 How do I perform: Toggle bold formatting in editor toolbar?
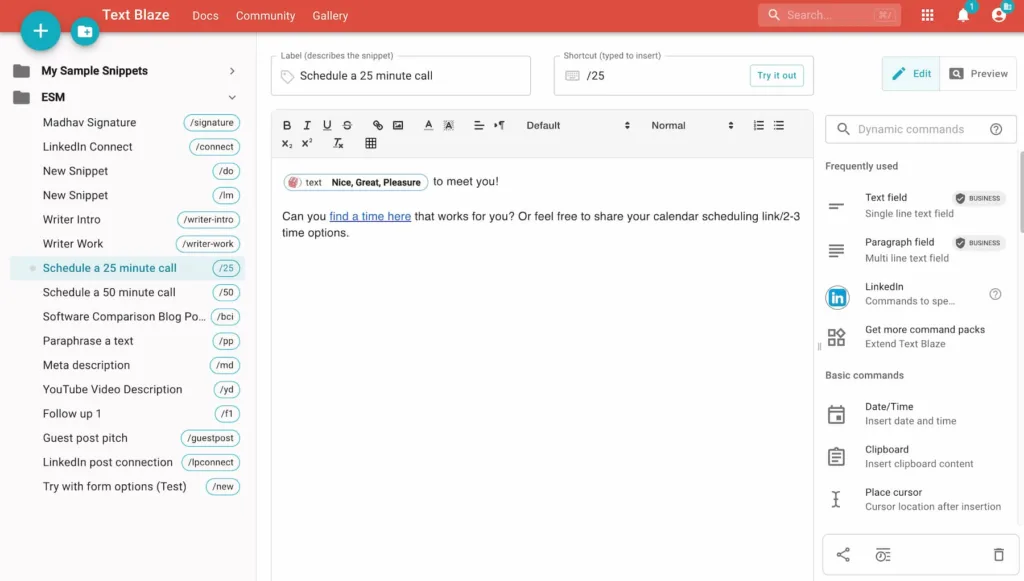pos(287,125)
